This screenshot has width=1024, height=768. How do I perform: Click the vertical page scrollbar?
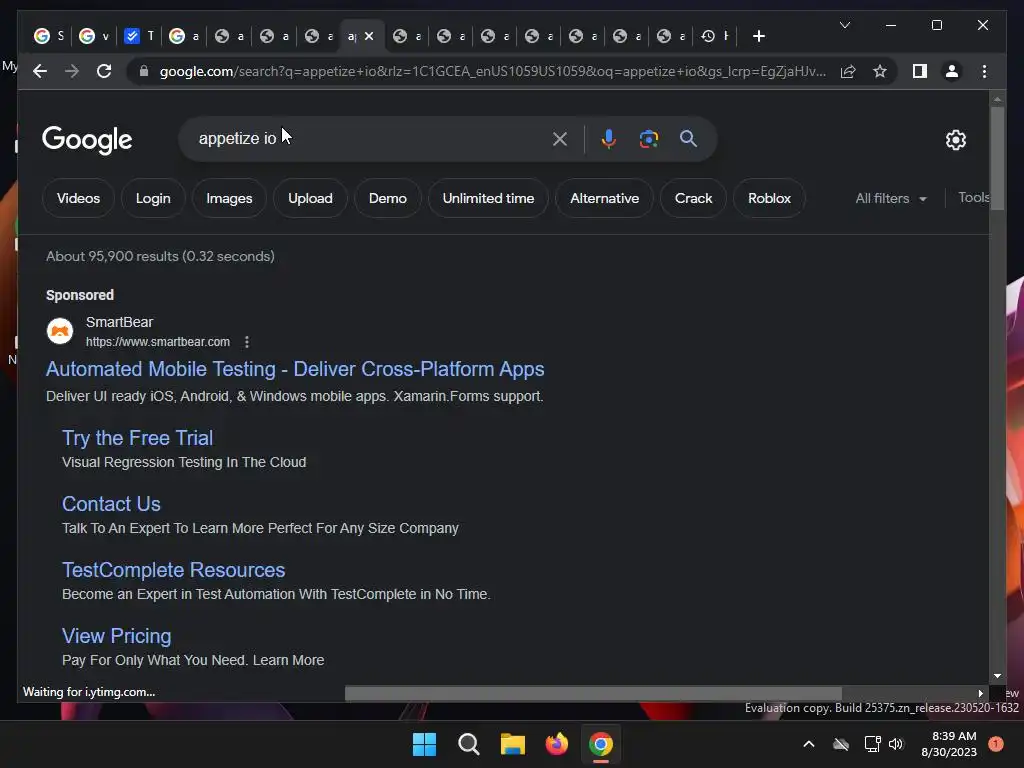click(x=997, y=157)
